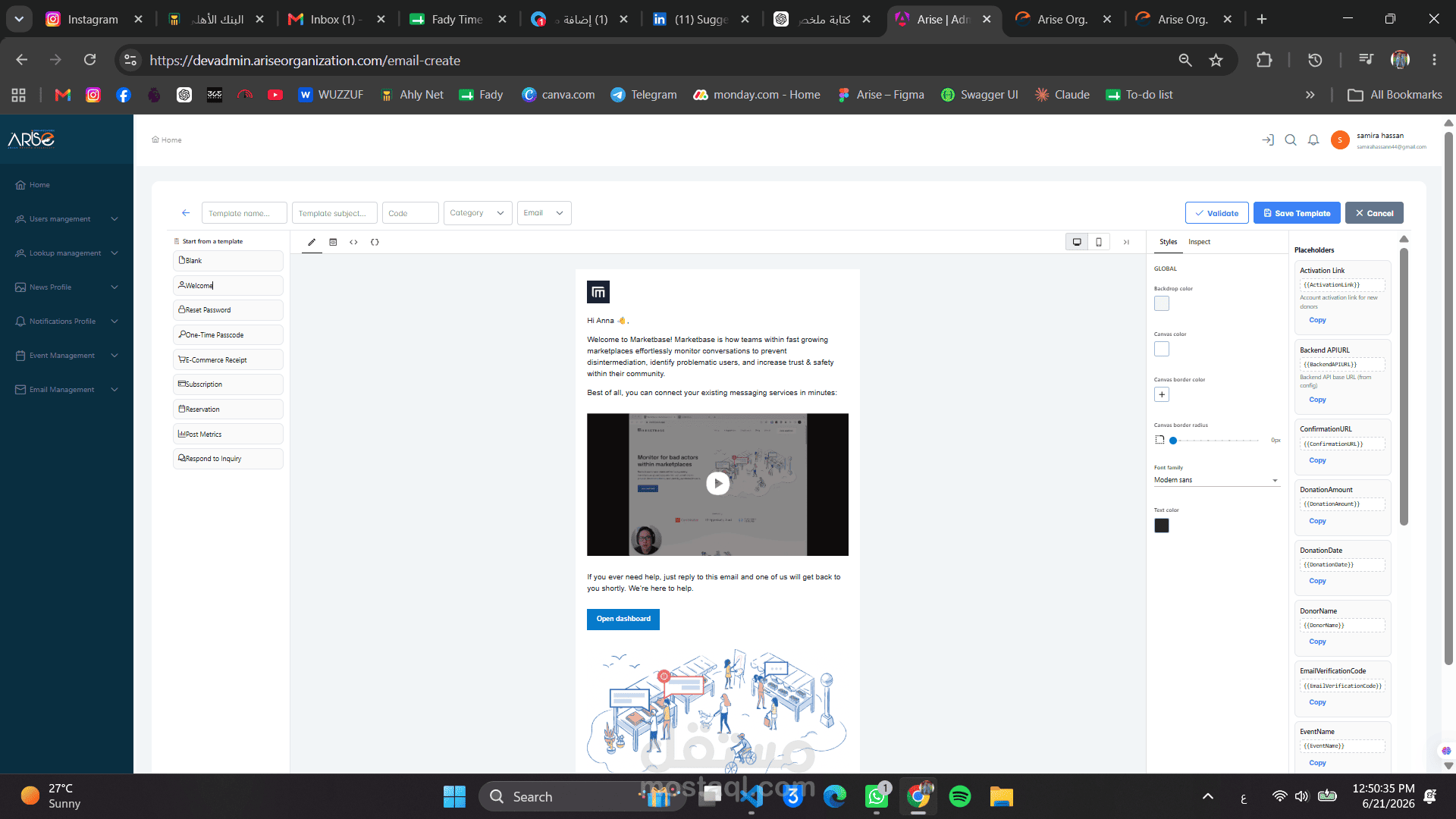Open the Text color swatch
The width and height of the screenshot is (1456, 819).
1162,526
